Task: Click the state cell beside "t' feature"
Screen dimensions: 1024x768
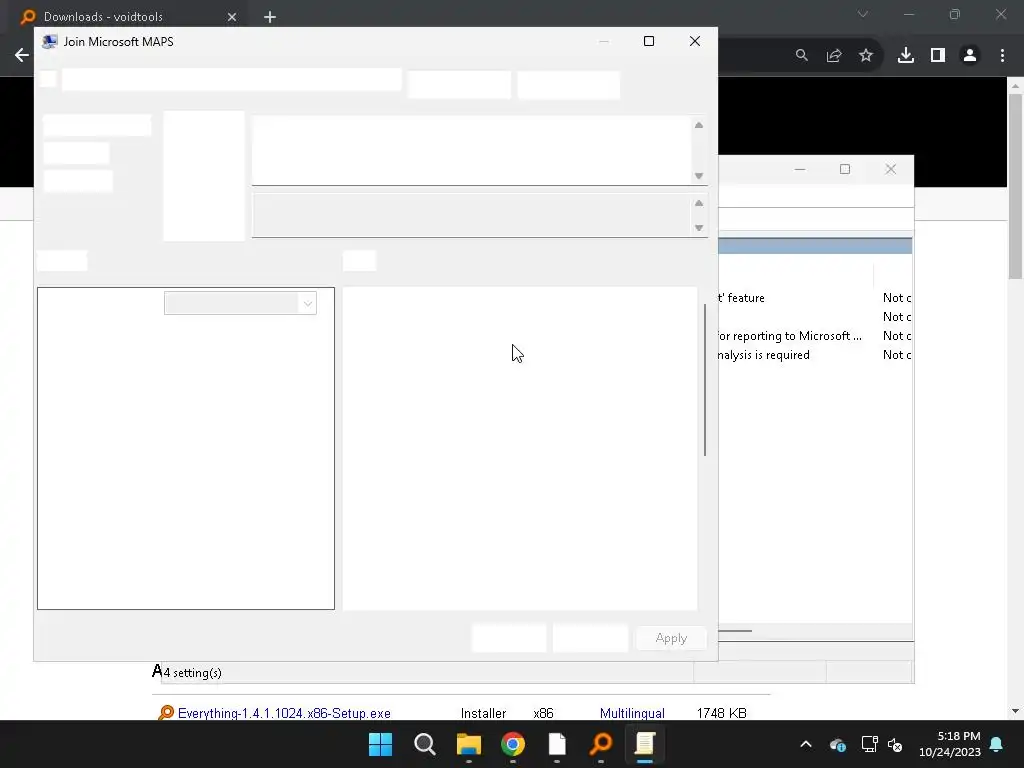Action: pos(897,298)
